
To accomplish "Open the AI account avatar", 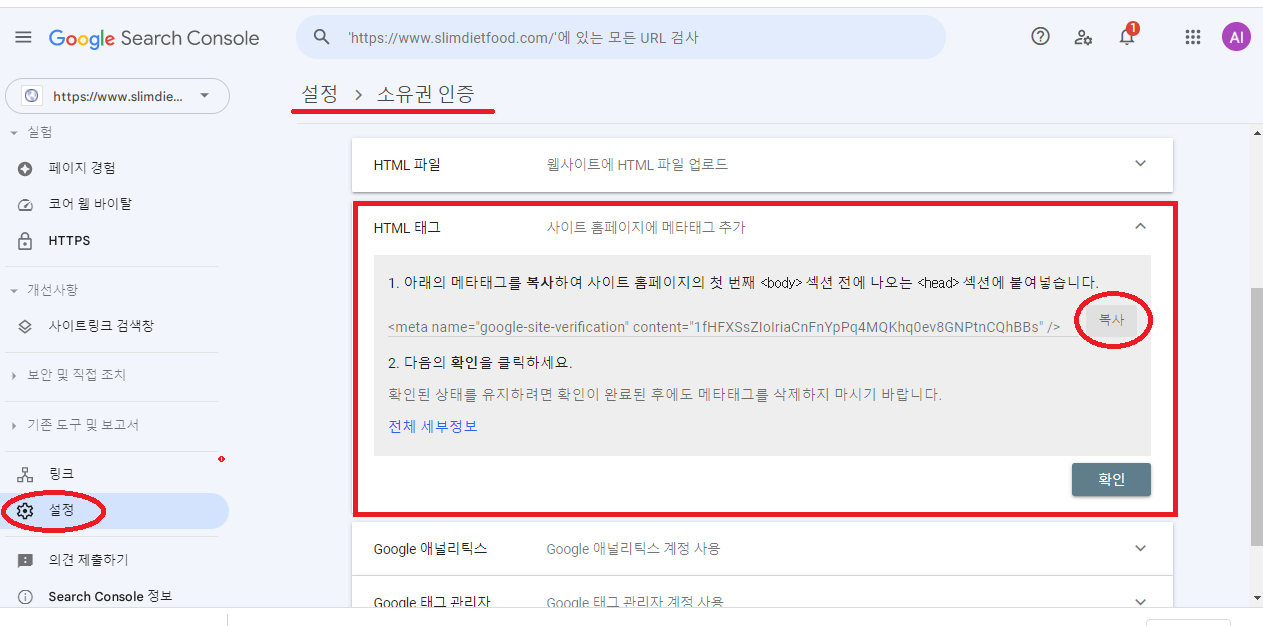I will coord(1236,38).
